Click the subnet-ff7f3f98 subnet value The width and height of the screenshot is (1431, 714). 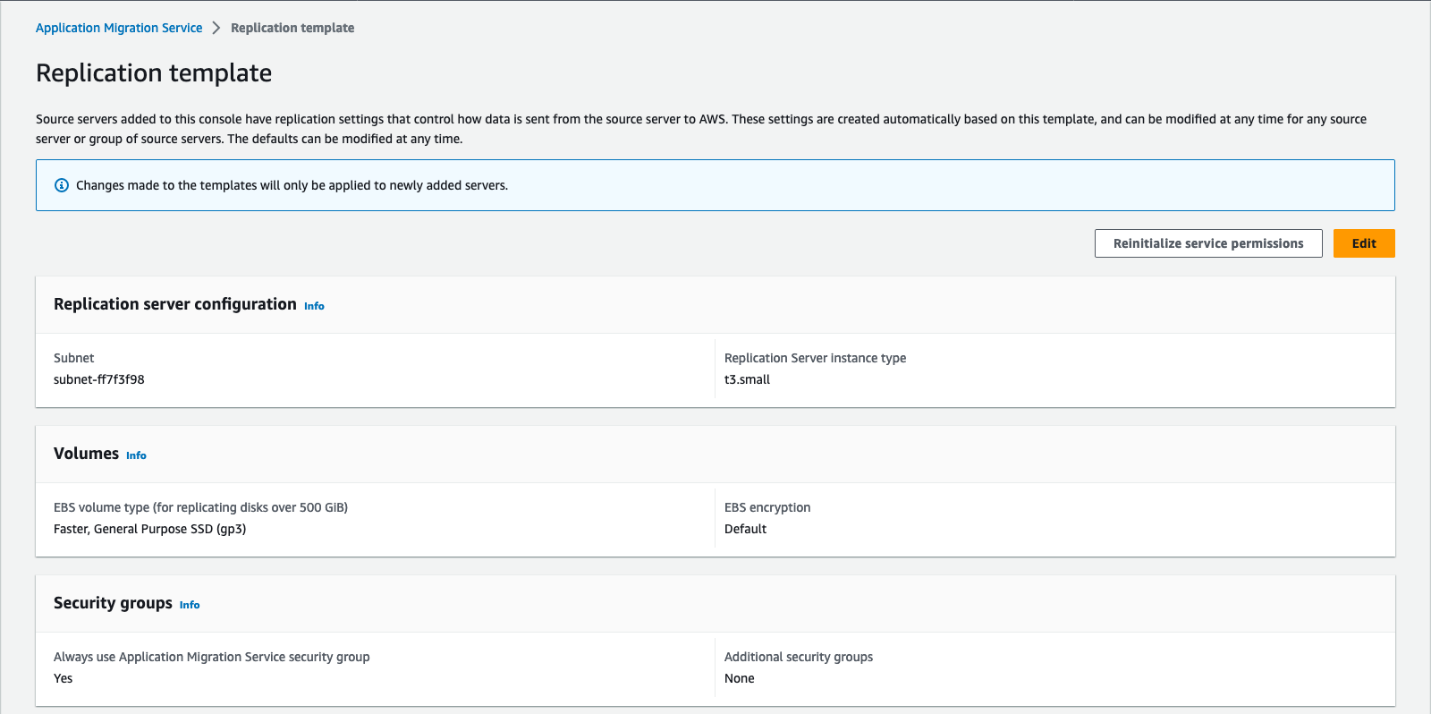click(99, 380)
